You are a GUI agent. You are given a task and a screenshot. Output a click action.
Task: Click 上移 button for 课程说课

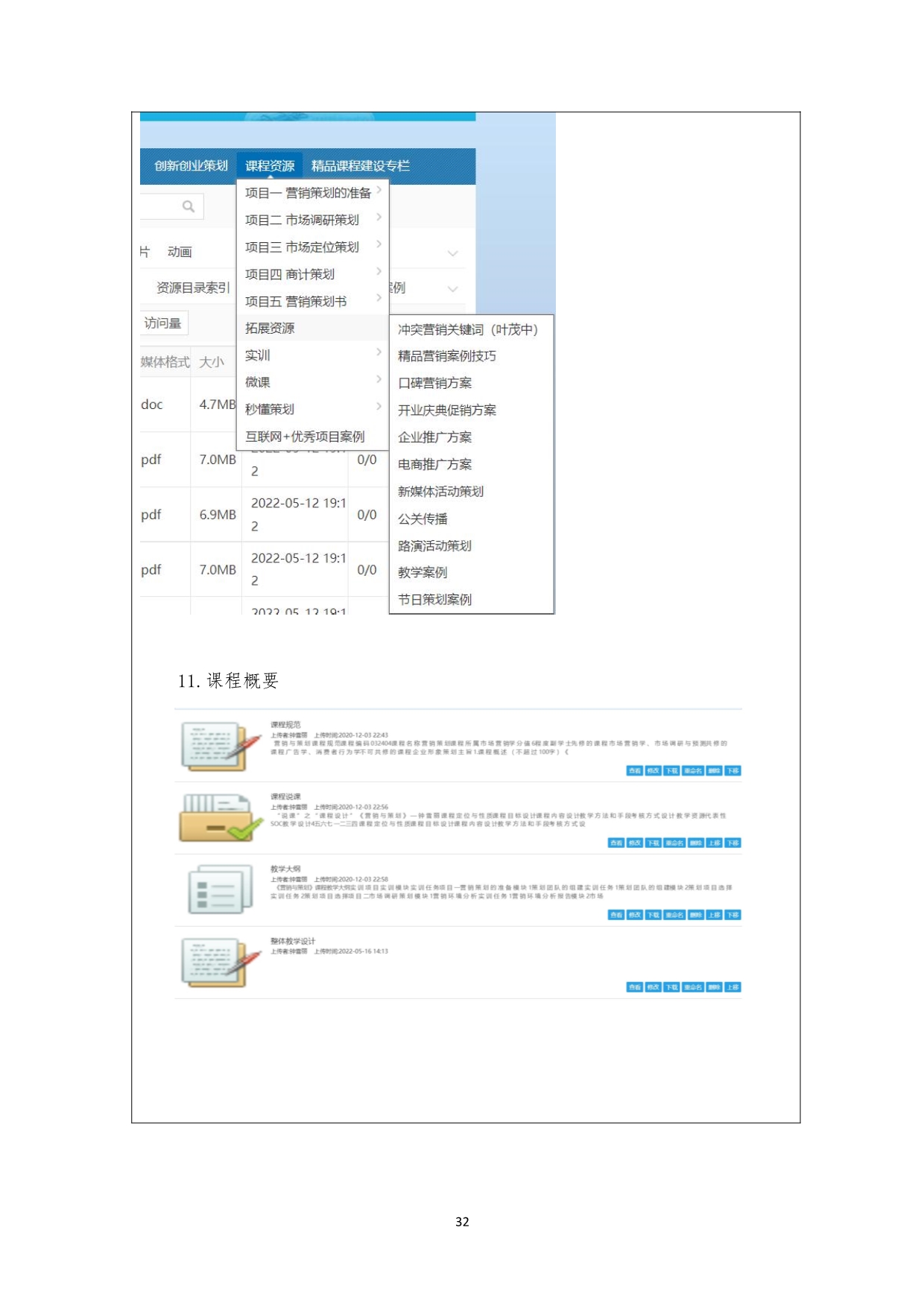(714, 843)
